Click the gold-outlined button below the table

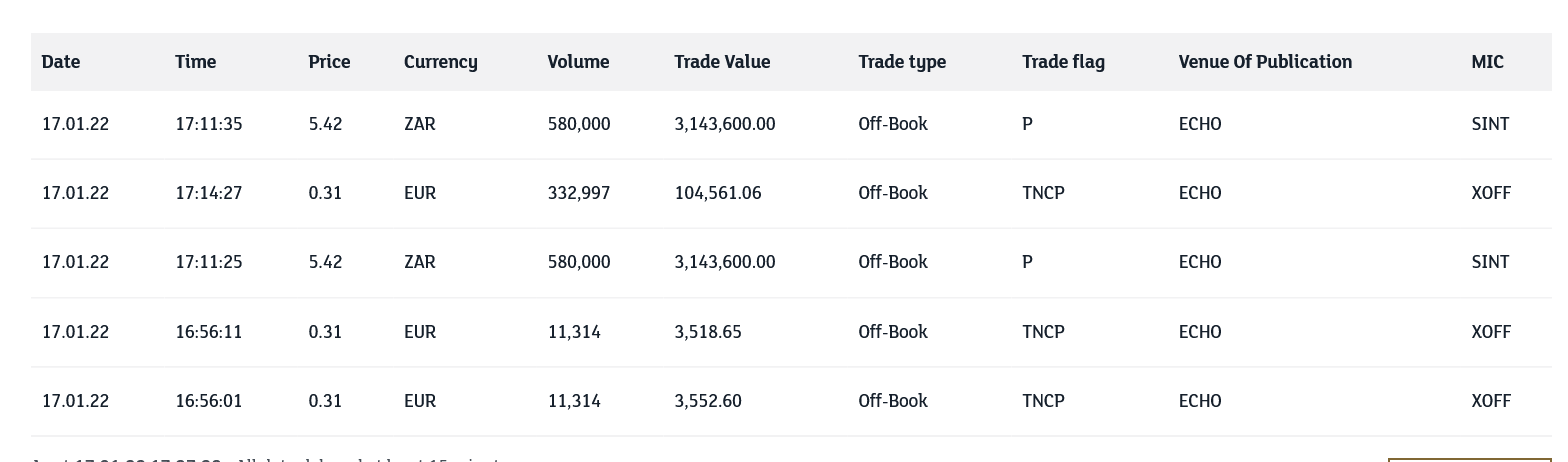(1469, 459)
